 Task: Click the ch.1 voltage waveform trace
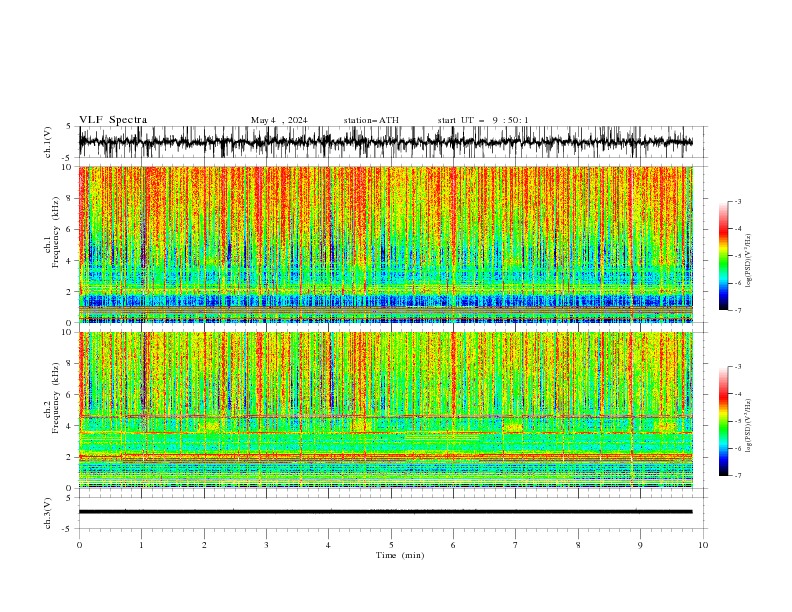[x=385, y=142]
